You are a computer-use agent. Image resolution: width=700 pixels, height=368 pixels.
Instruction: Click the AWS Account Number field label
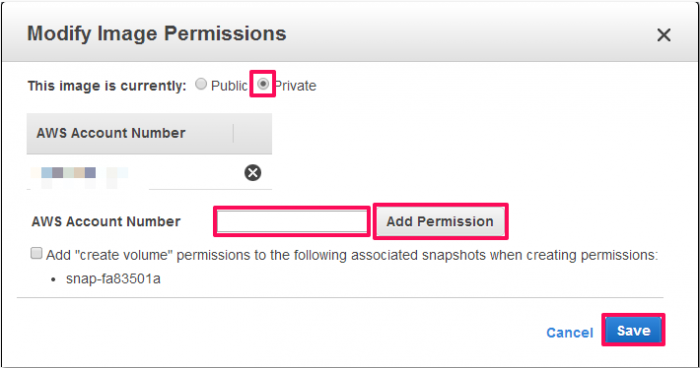[106, 222]
